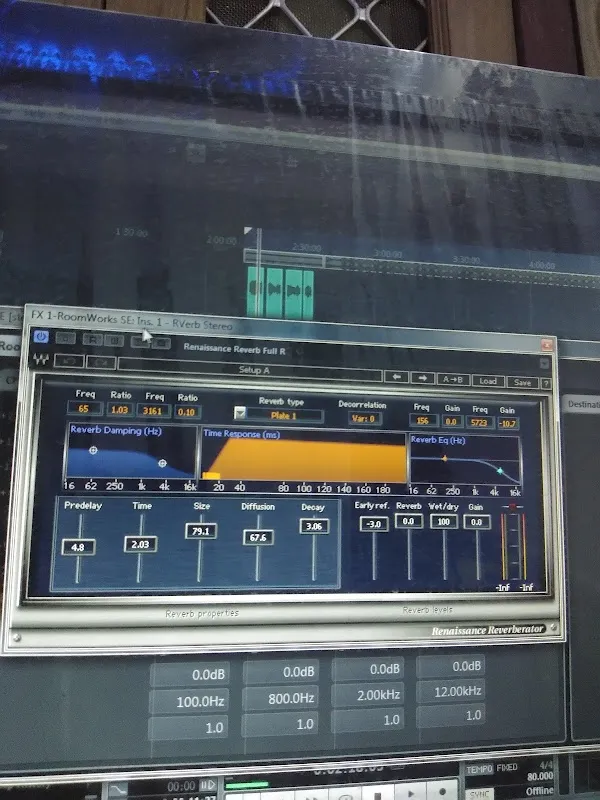Screen dimensions: 600x800
Task: Open the Waves help question mark
Action: point(545,383)
